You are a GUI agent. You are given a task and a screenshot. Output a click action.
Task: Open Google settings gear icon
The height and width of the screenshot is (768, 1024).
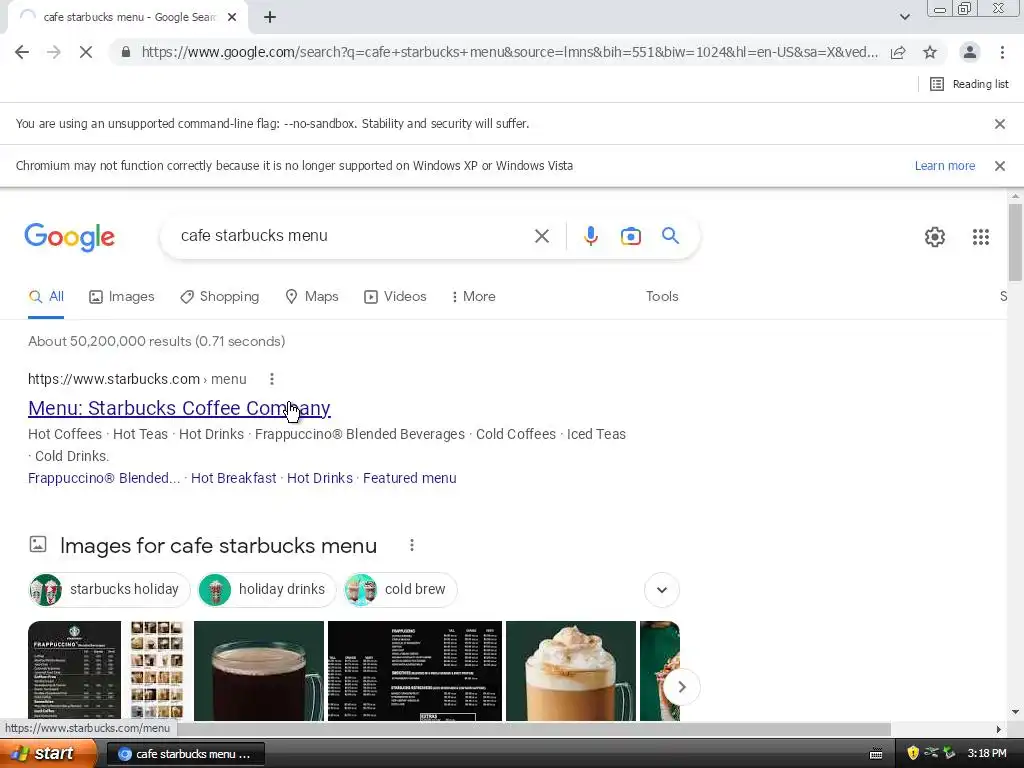[935, 236]
